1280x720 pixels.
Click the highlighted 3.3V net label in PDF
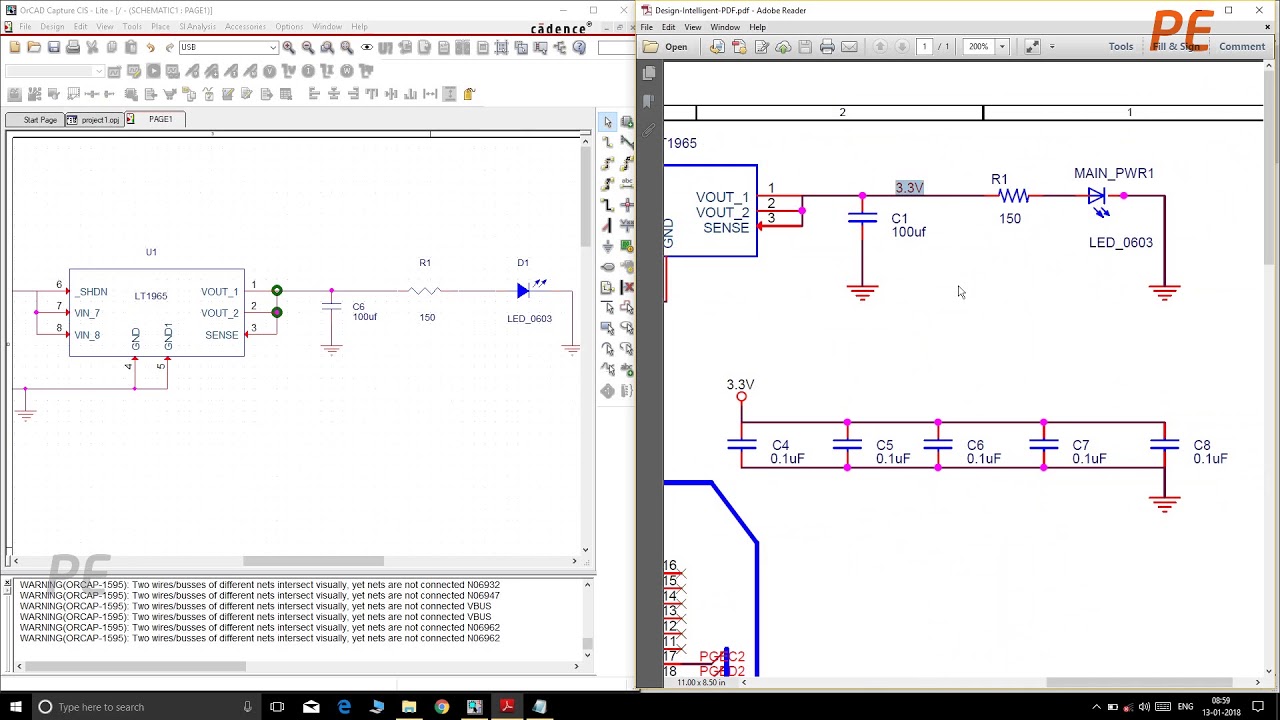(x=909, y=188)
